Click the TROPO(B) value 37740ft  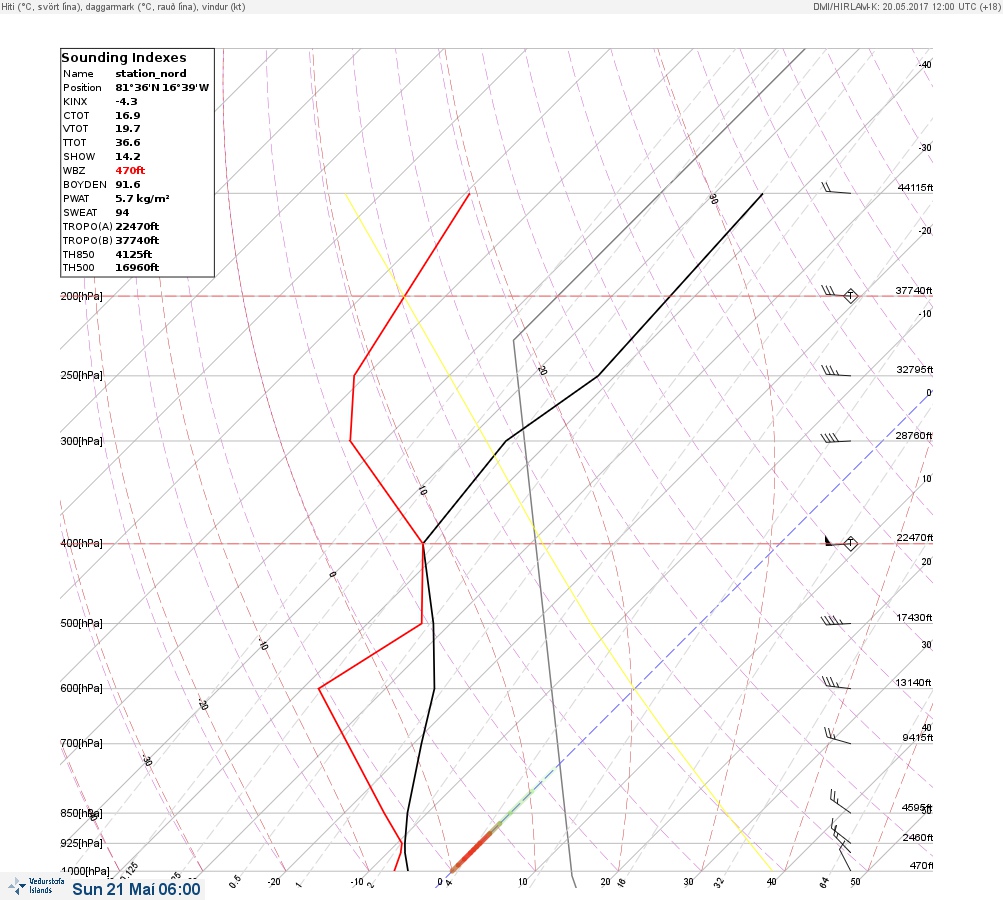tap(137, 241)
